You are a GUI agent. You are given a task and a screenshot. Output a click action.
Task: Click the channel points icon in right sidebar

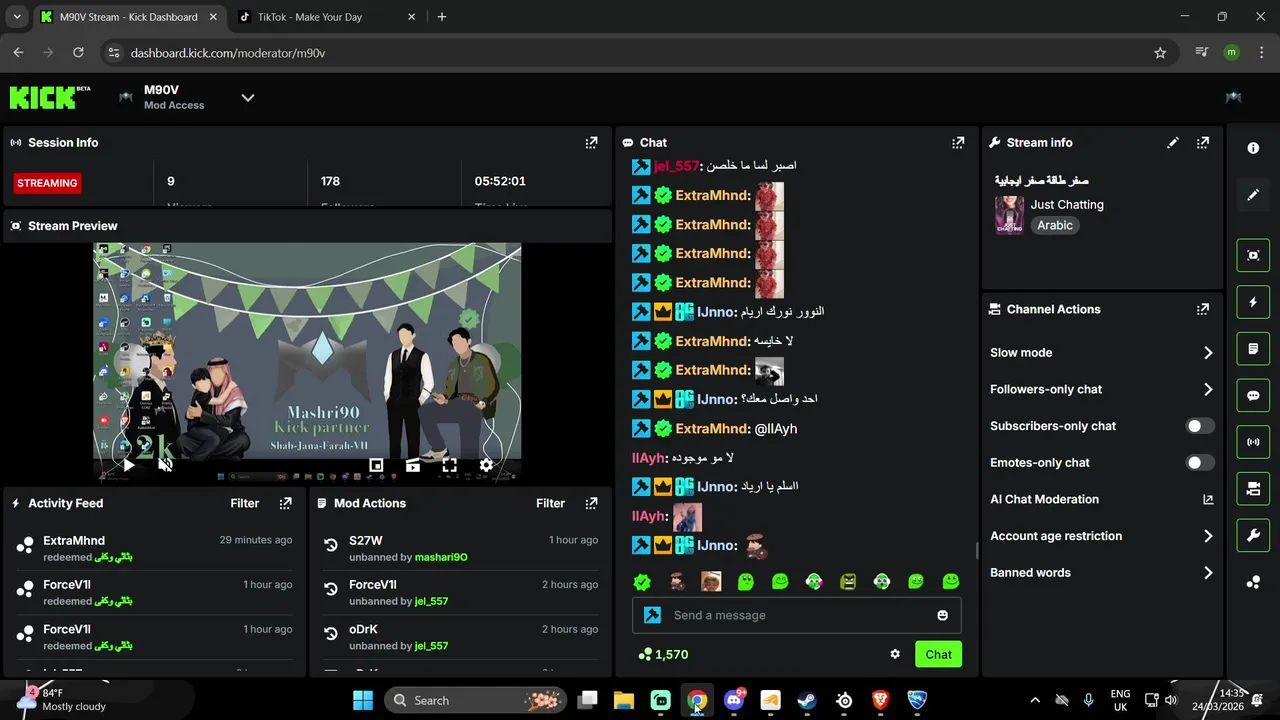click(x=1253, y=582)
